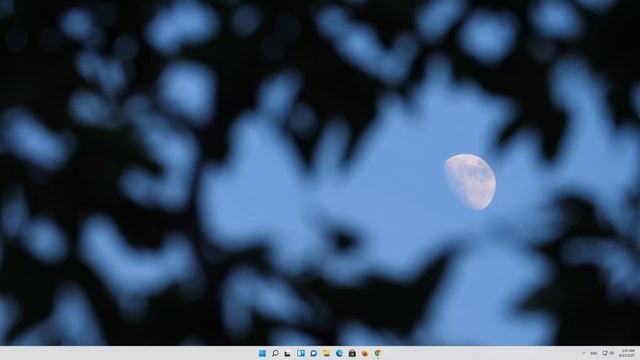Open the clock and date flyout
Viewport: 640px width, 360px height.
click(x=628, y=353)
